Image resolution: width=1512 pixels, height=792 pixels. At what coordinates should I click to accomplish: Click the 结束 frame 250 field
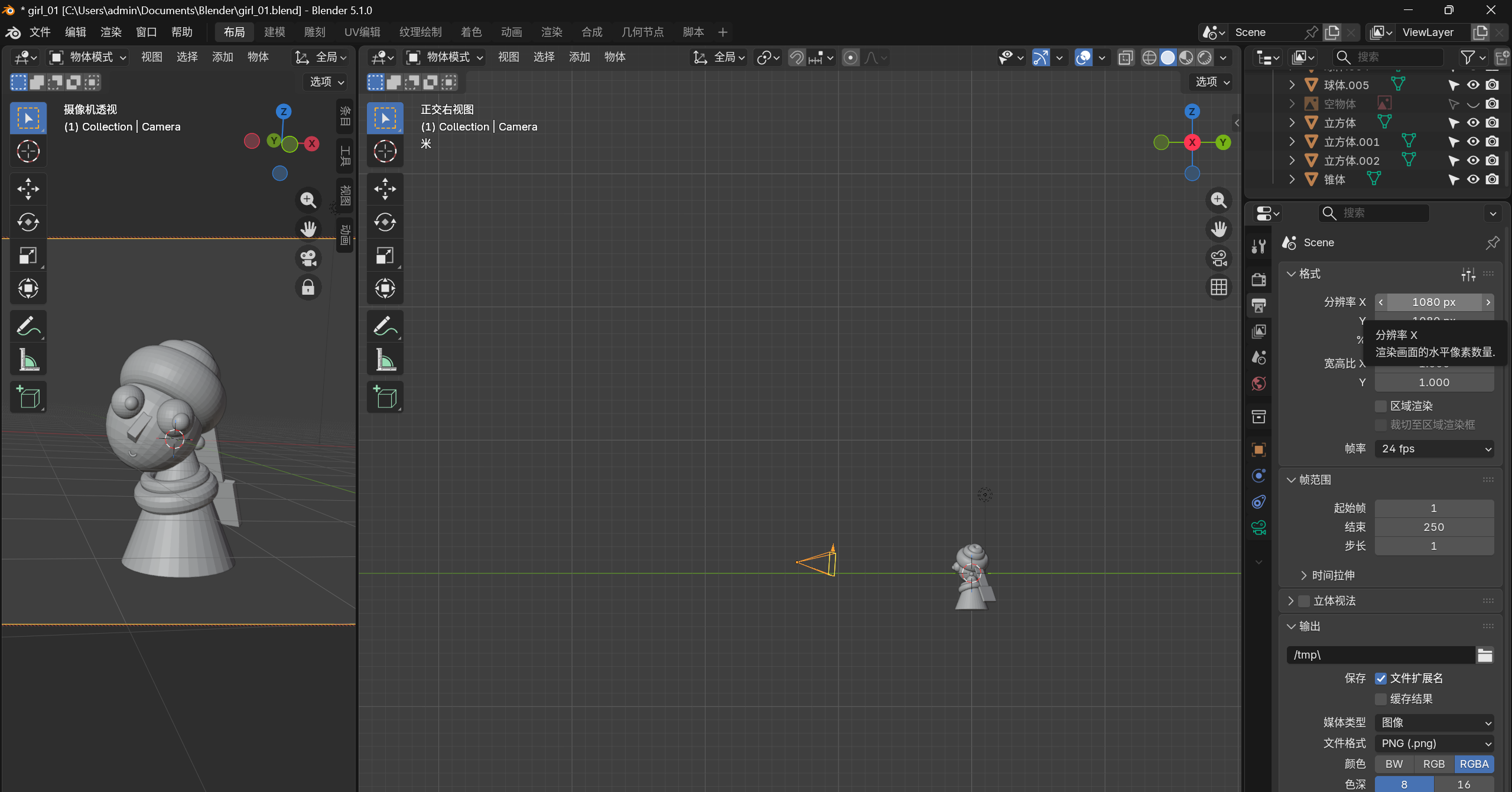tap(1433, 527)
